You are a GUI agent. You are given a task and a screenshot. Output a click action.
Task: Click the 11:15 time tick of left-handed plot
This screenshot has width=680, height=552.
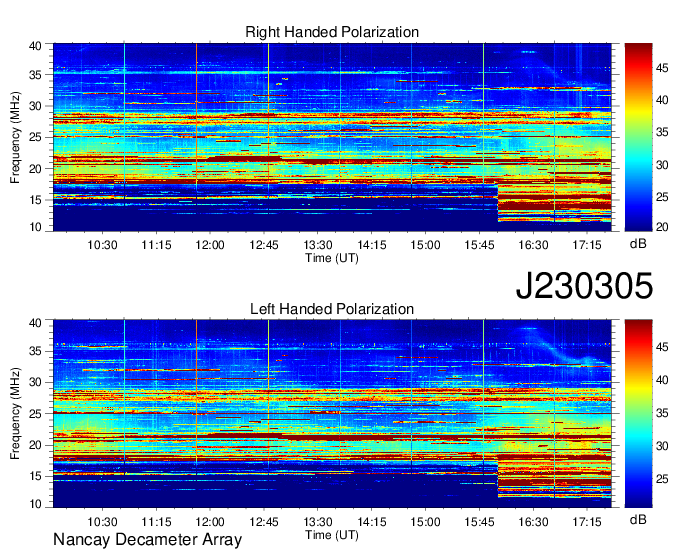point(156,522)
